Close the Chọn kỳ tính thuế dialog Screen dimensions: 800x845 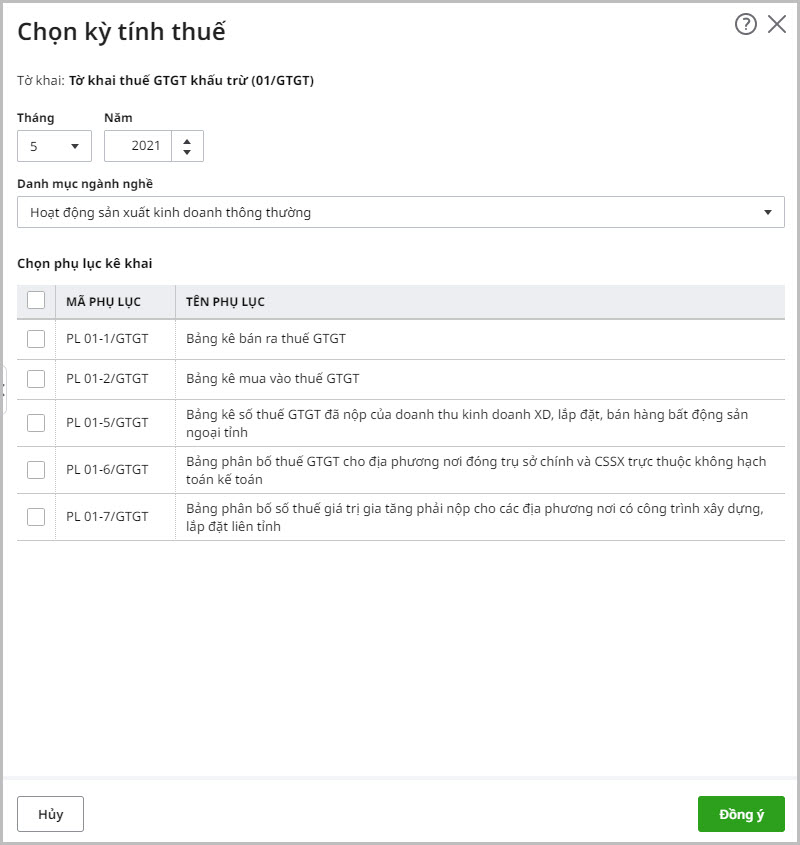777,25
